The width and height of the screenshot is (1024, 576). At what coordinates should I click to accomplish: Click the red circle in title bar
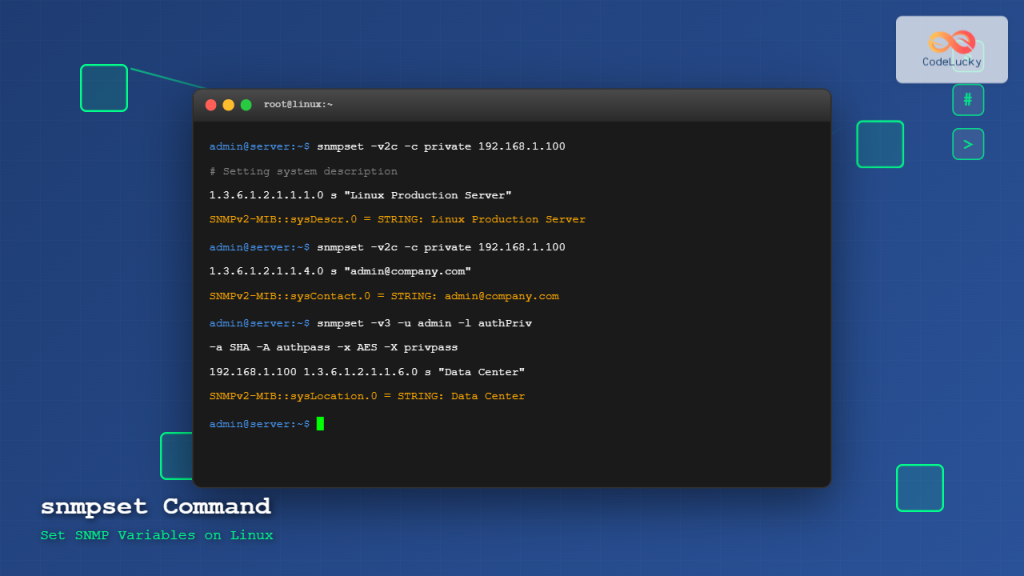point(211,104)
